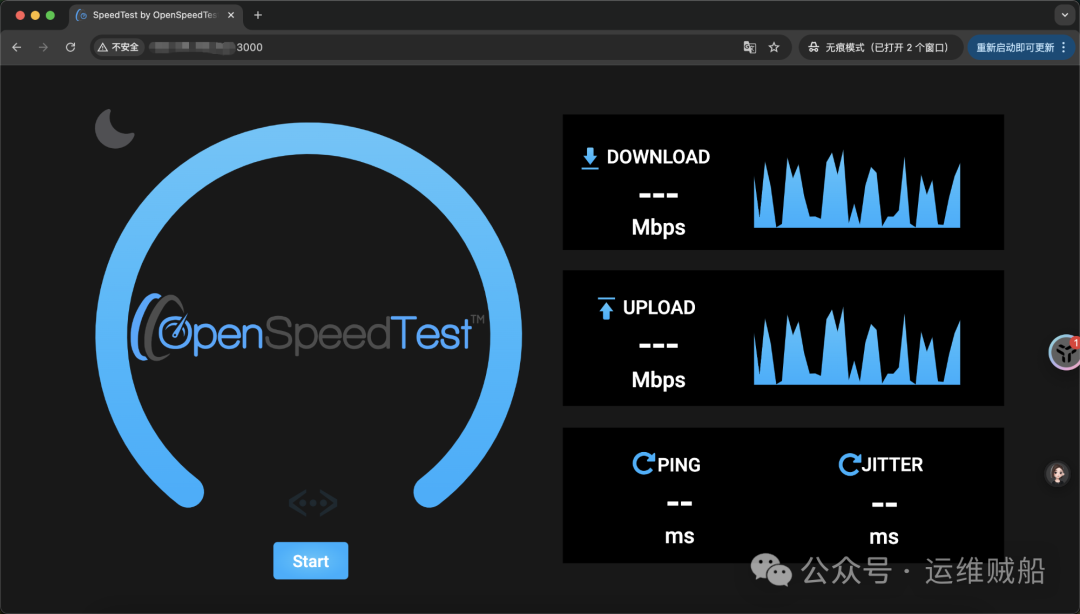Click the Mbps unit under UPLOAD
1080x614 pixels.
click(658, 380)
